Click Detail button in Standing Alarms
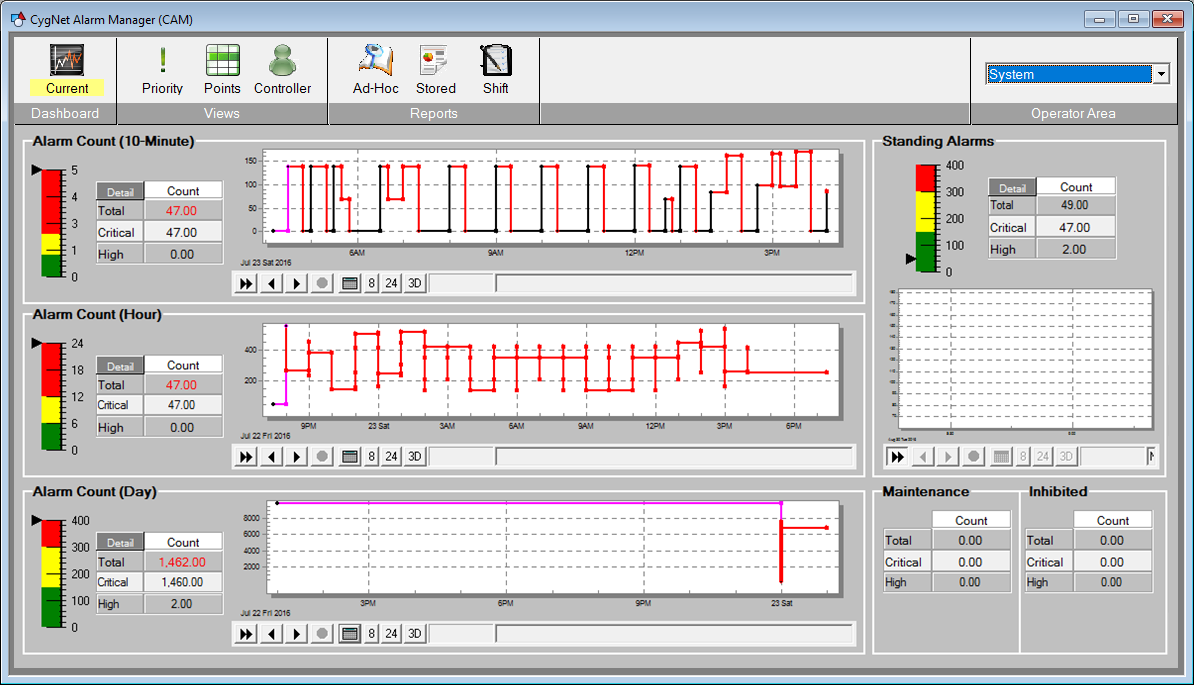1194x685 pixels. (x=1012, y=188)
